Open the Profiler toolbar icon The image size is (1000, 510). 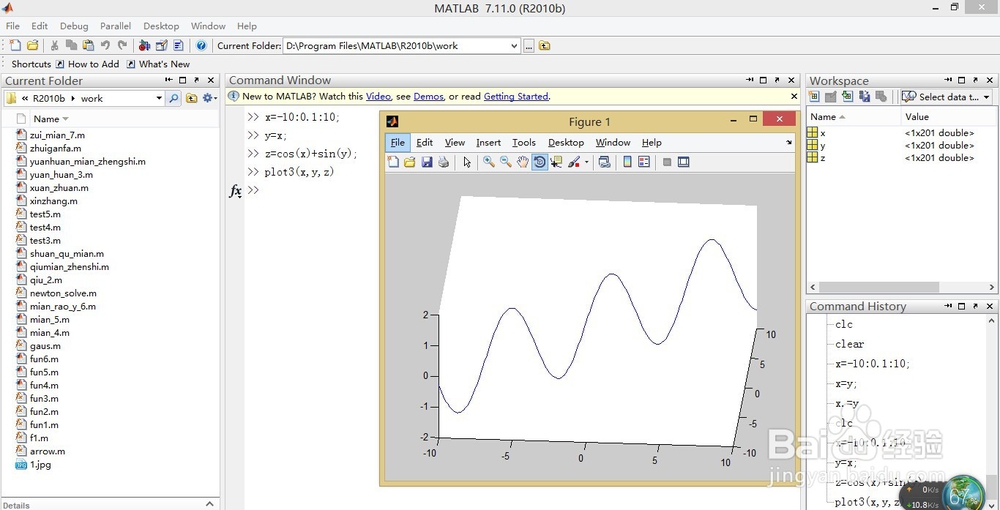pos(179,45)
